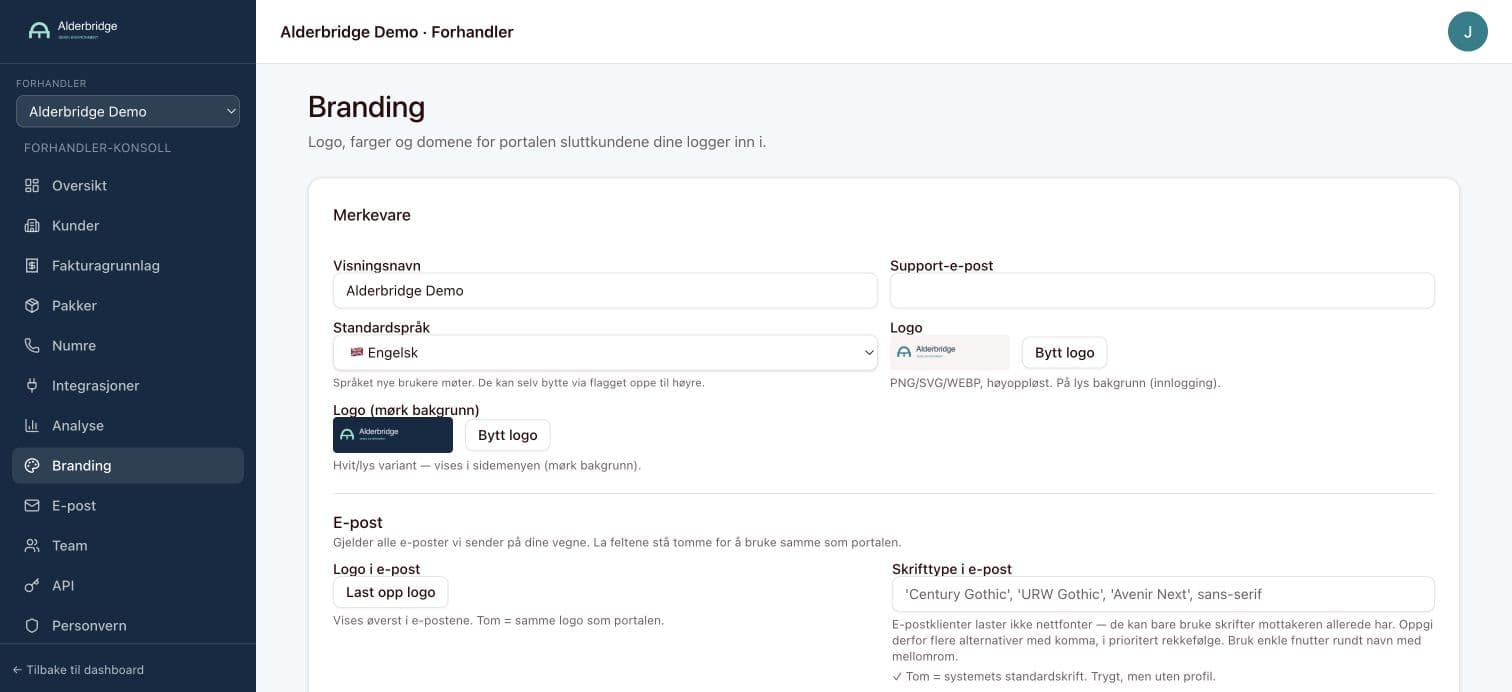Click the API key icon
The height and width of the screenshot is (692, 1512).
click(32, 585)
